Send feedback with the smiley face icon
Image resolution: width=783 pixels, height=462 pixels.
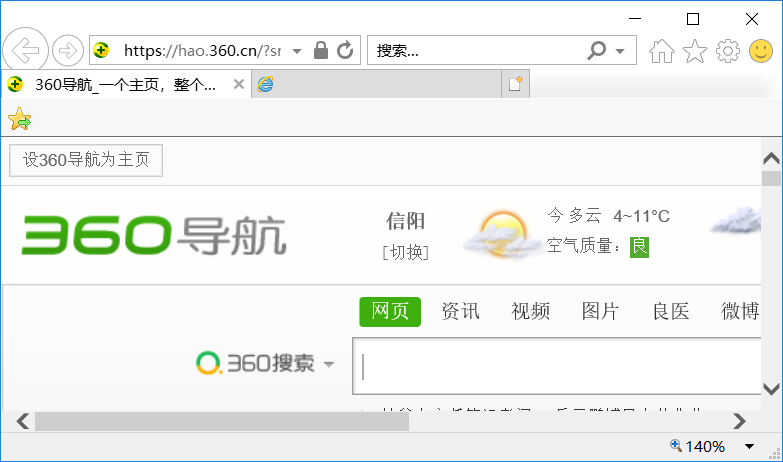point(761,51)
